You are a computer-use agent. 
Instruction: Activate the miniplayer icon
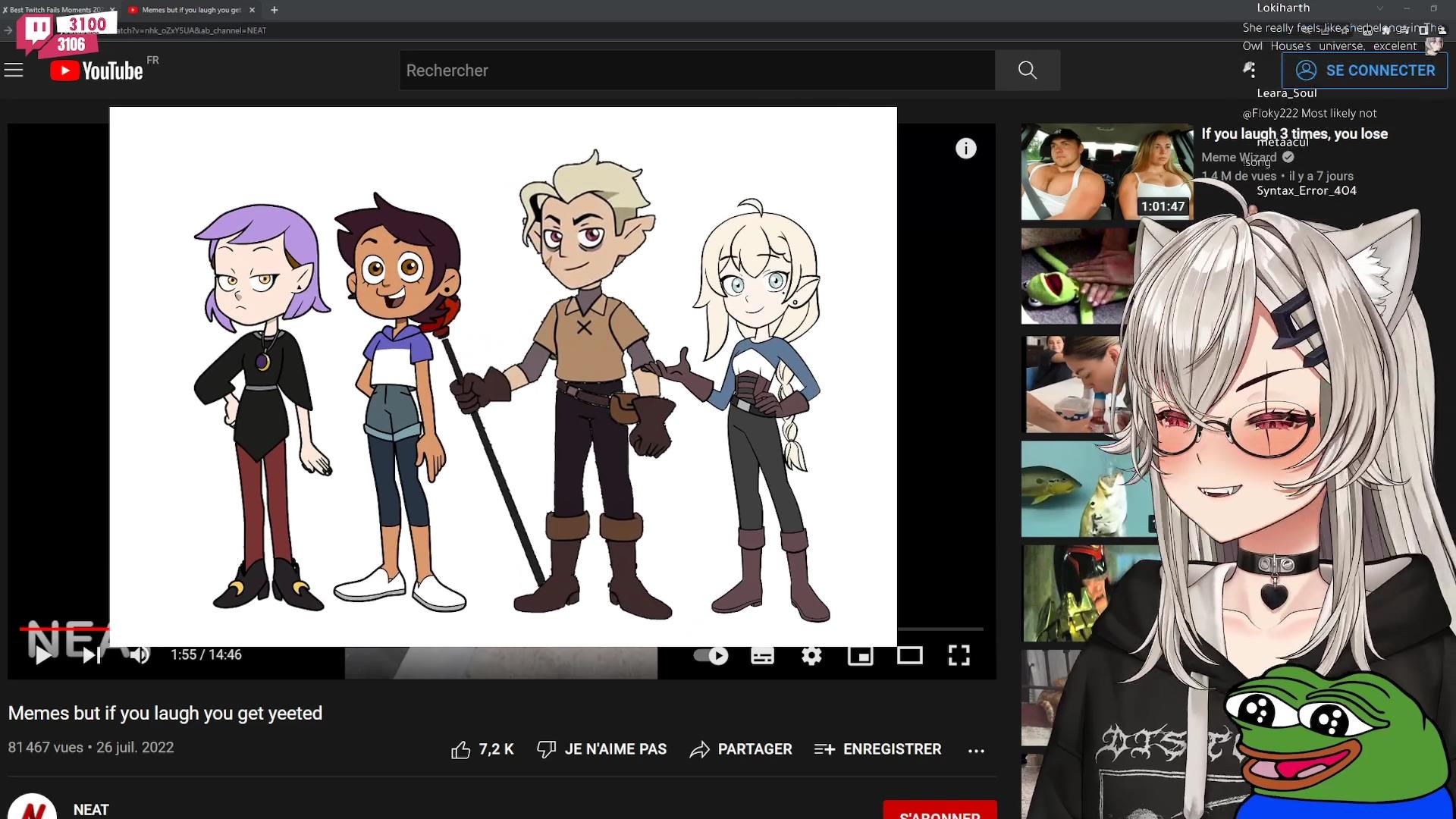click(x=860, y=655)
